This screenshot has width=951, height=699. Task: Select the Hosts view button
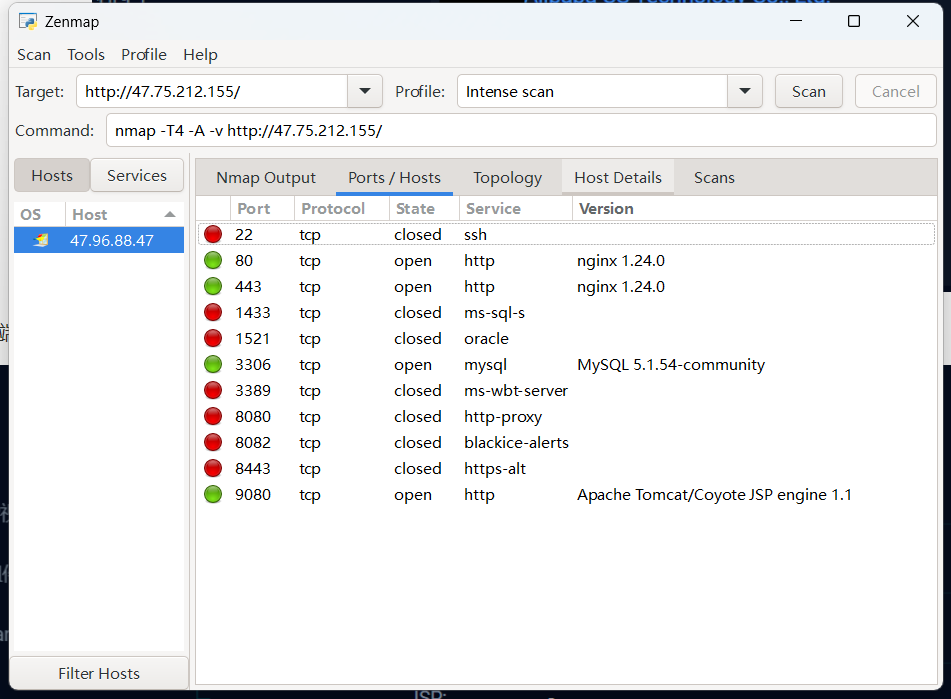tap(52, 175)
